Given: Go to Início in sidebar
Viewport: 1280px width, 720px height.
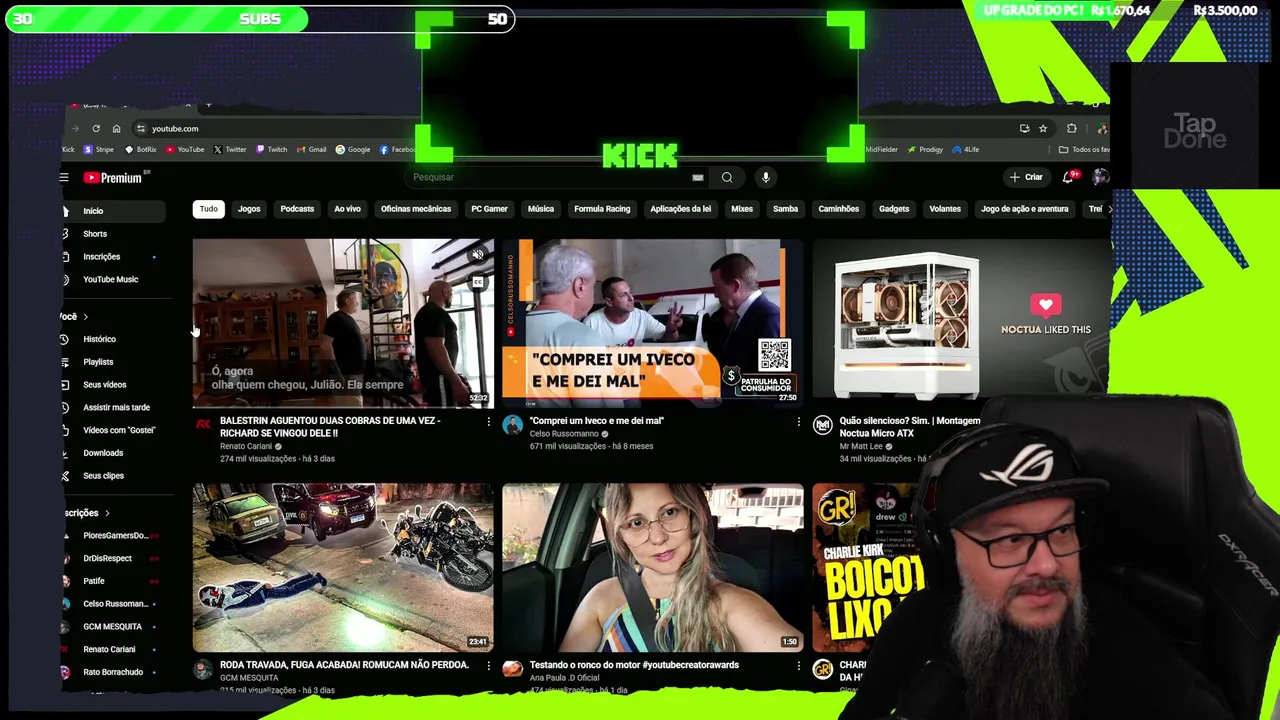Looking at the screenshot, I should pos(112,211).
